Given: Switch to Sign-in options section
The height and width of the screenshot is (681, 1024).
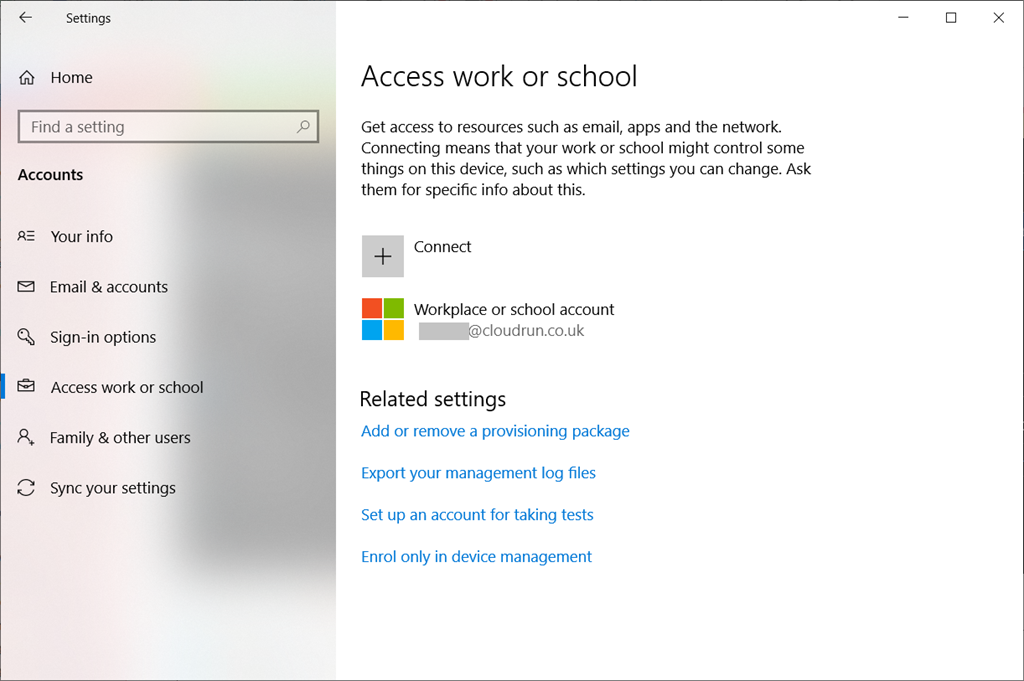Looking at the screenshot, I should (103, 337).
